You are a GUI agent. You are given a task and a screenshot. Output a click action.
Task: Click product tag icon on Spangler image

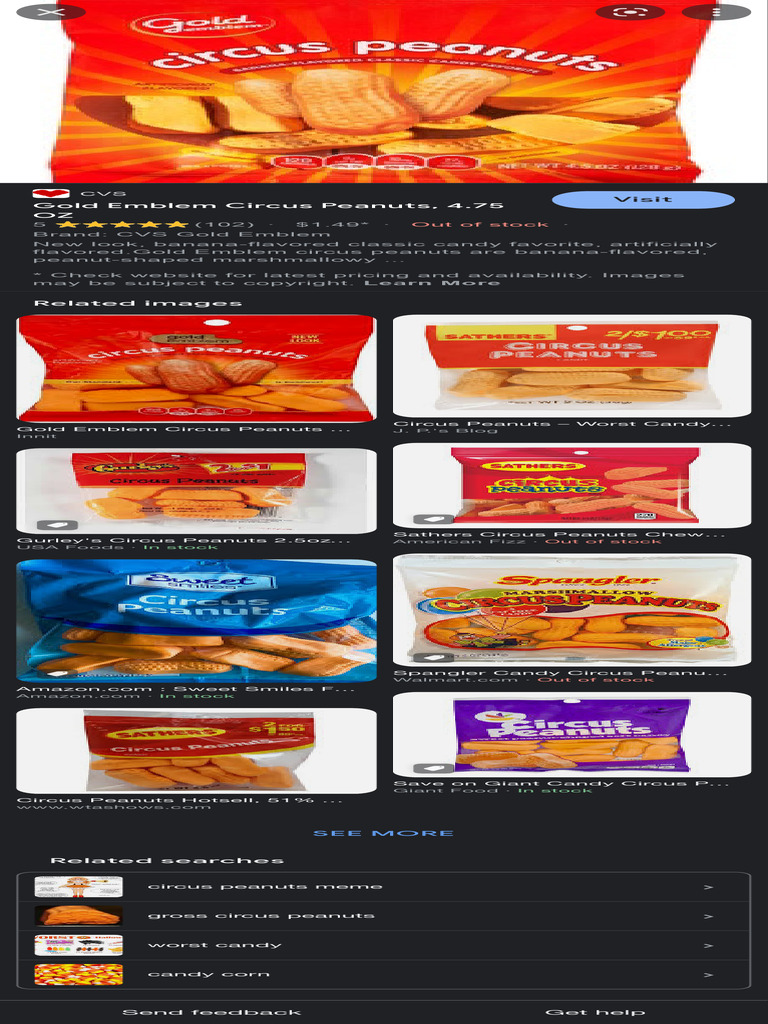[x=434, y=657]
